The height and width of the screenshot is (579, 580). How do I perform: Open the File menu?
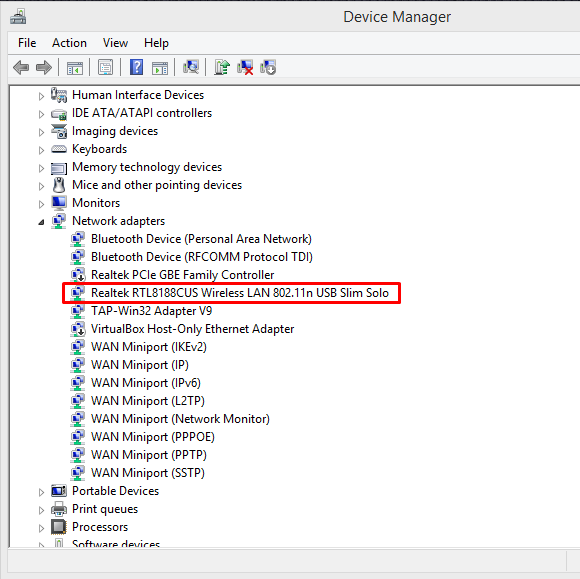point(27,43)
